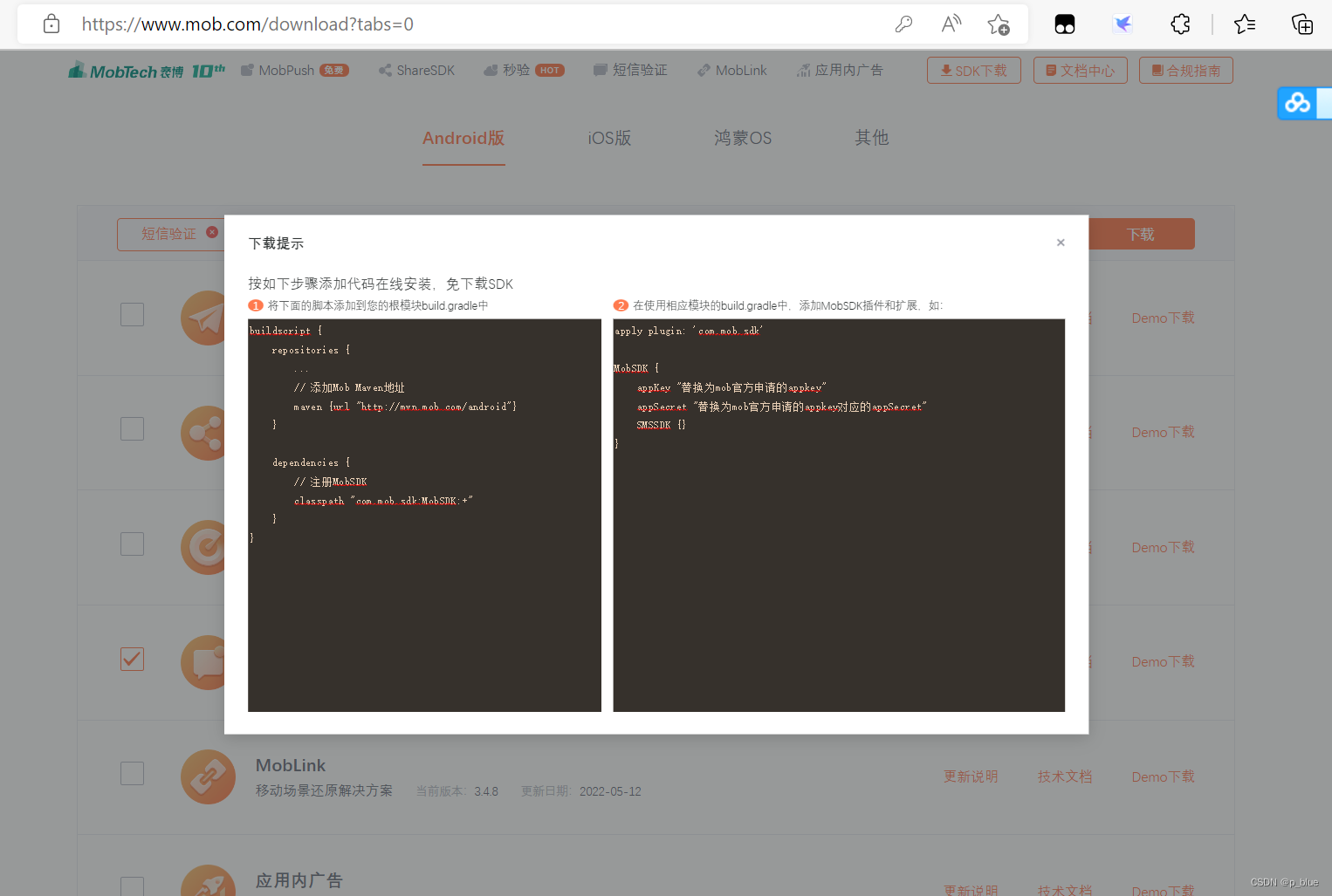The width and height of the screenshot is (1332, 896).
Task: Click the appSecret line in code
Action: click(781, 407)
